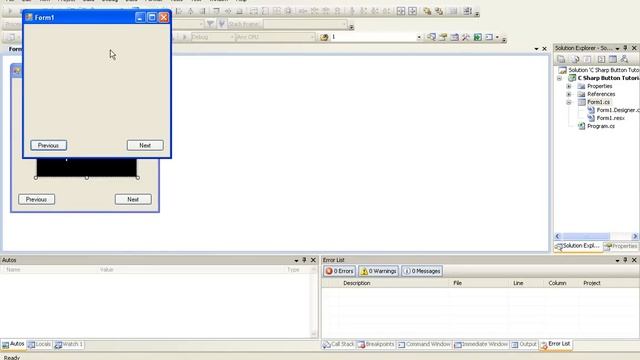Switch to the Call Stack tab
The width and height of the screenshot is (640, 360).
[338, 344]
